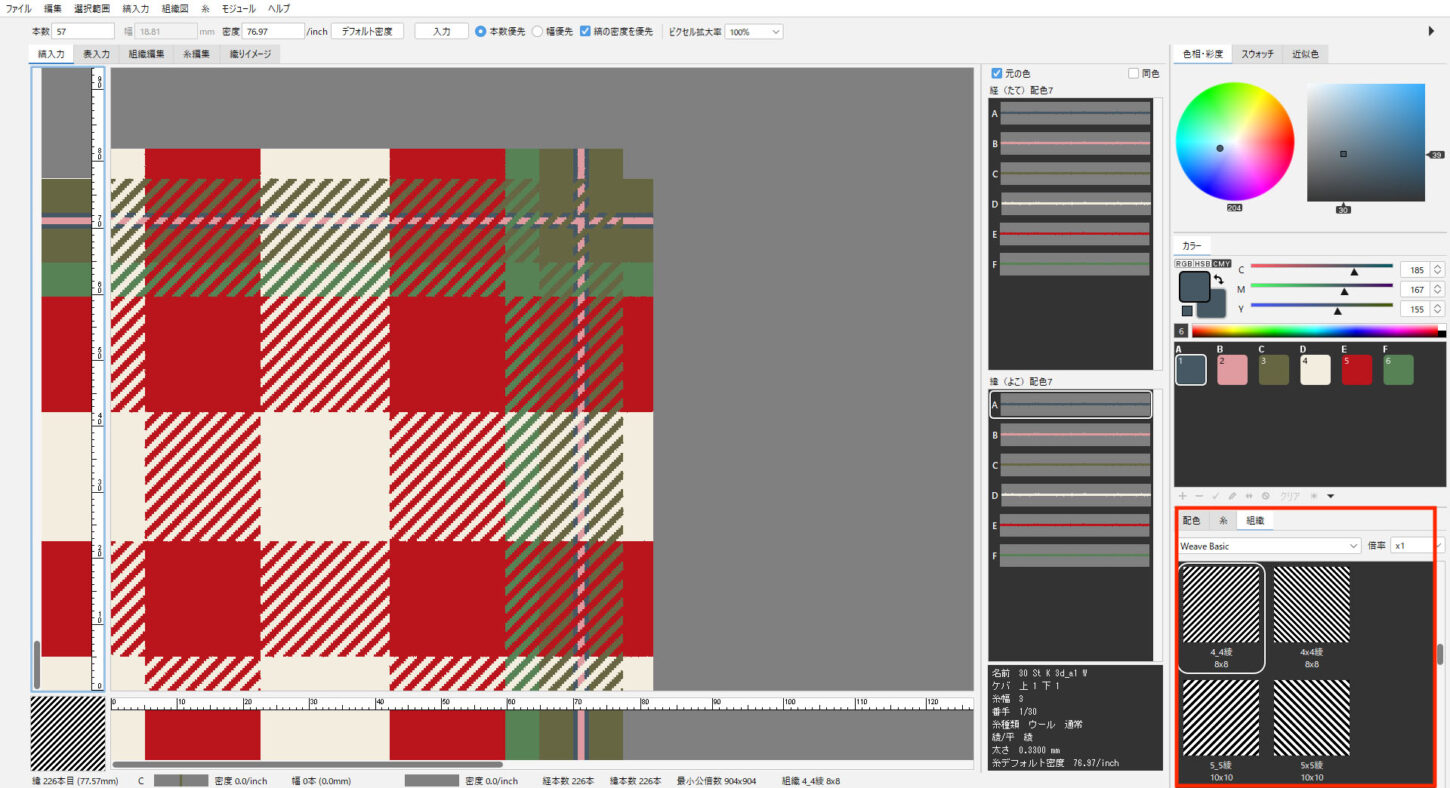Open the Weave Basic dropdown
The width and height of the screenshot is (1450, 788).
click(1268, 546)
